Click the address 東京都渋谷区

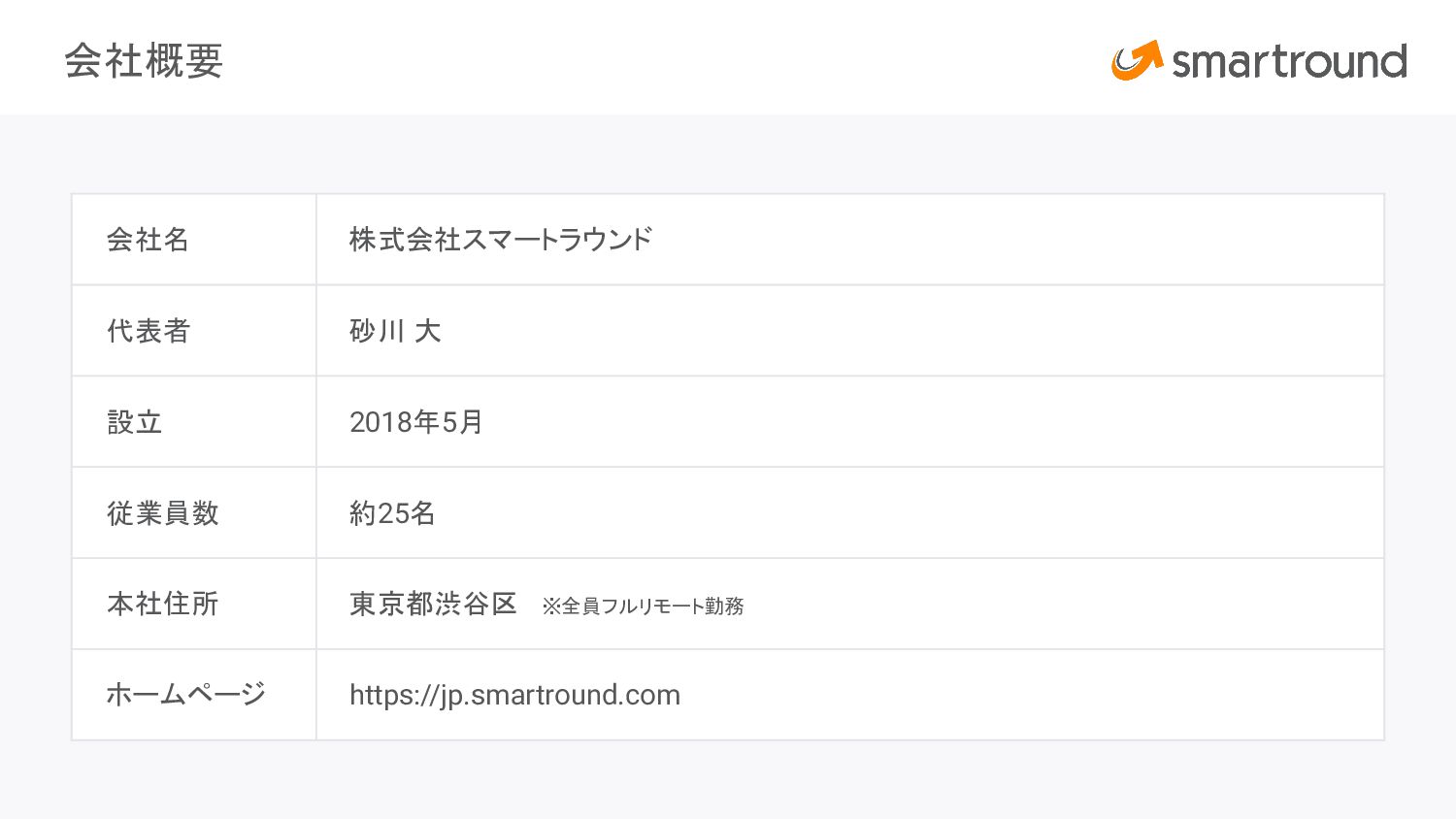[x=433, y=604]
